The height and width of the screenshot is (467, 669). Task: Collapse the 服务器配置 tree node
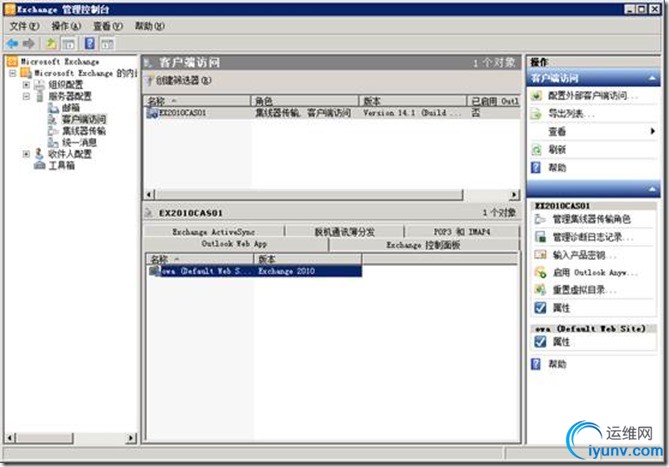pyautogui.click(x=26, y=96)
